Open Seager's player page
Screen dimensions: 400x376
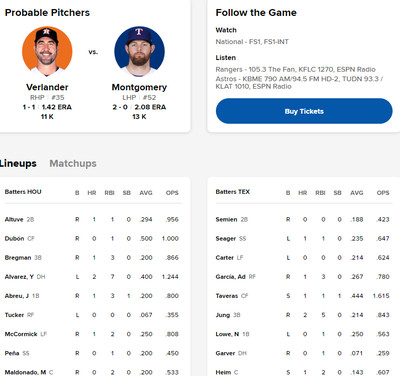click(x=226, y=239)
